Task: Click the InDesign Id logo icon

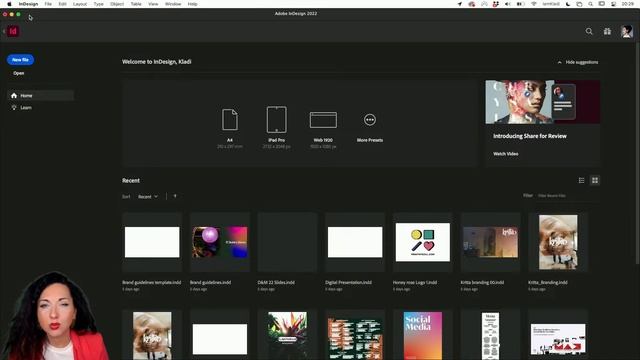Action: 13,31
